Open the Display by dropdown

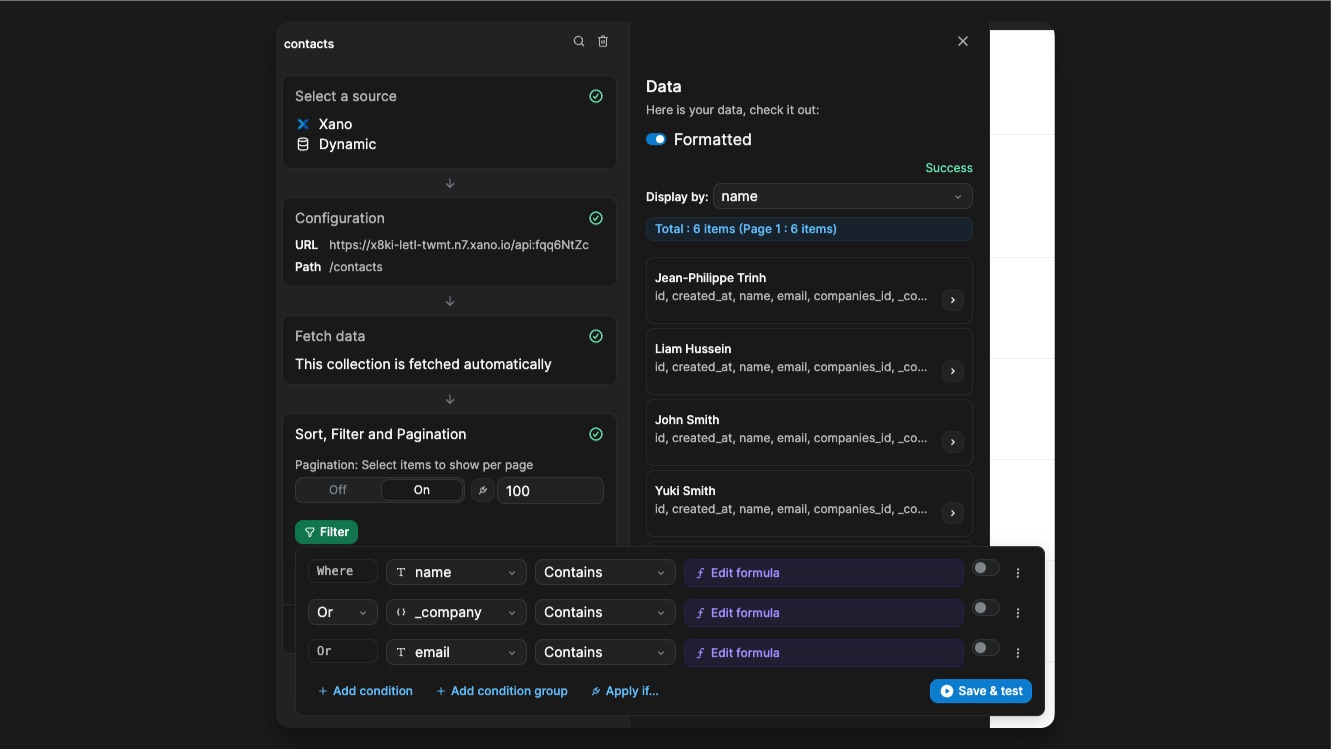841,196
